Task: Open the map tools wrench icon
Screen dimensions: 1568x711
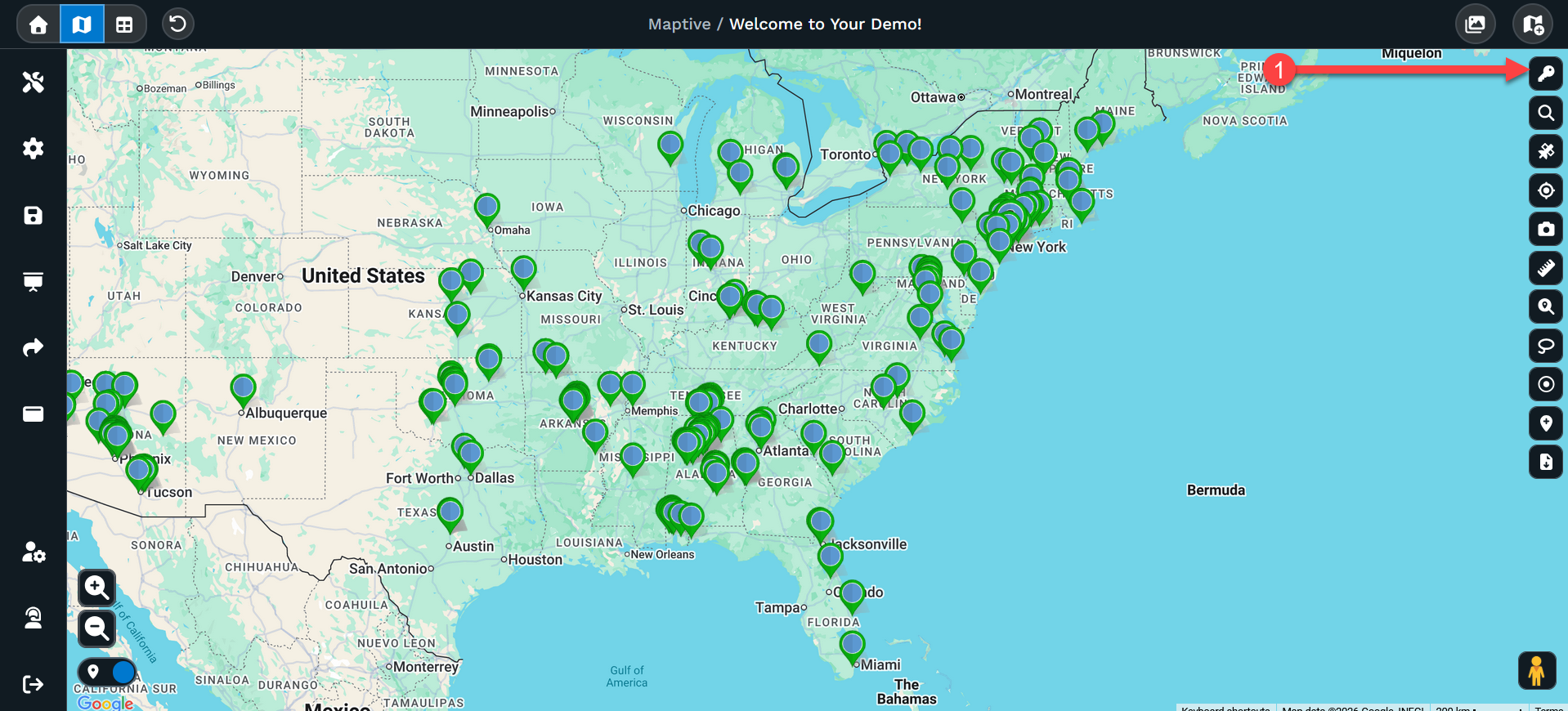Action: coord(33,82)
